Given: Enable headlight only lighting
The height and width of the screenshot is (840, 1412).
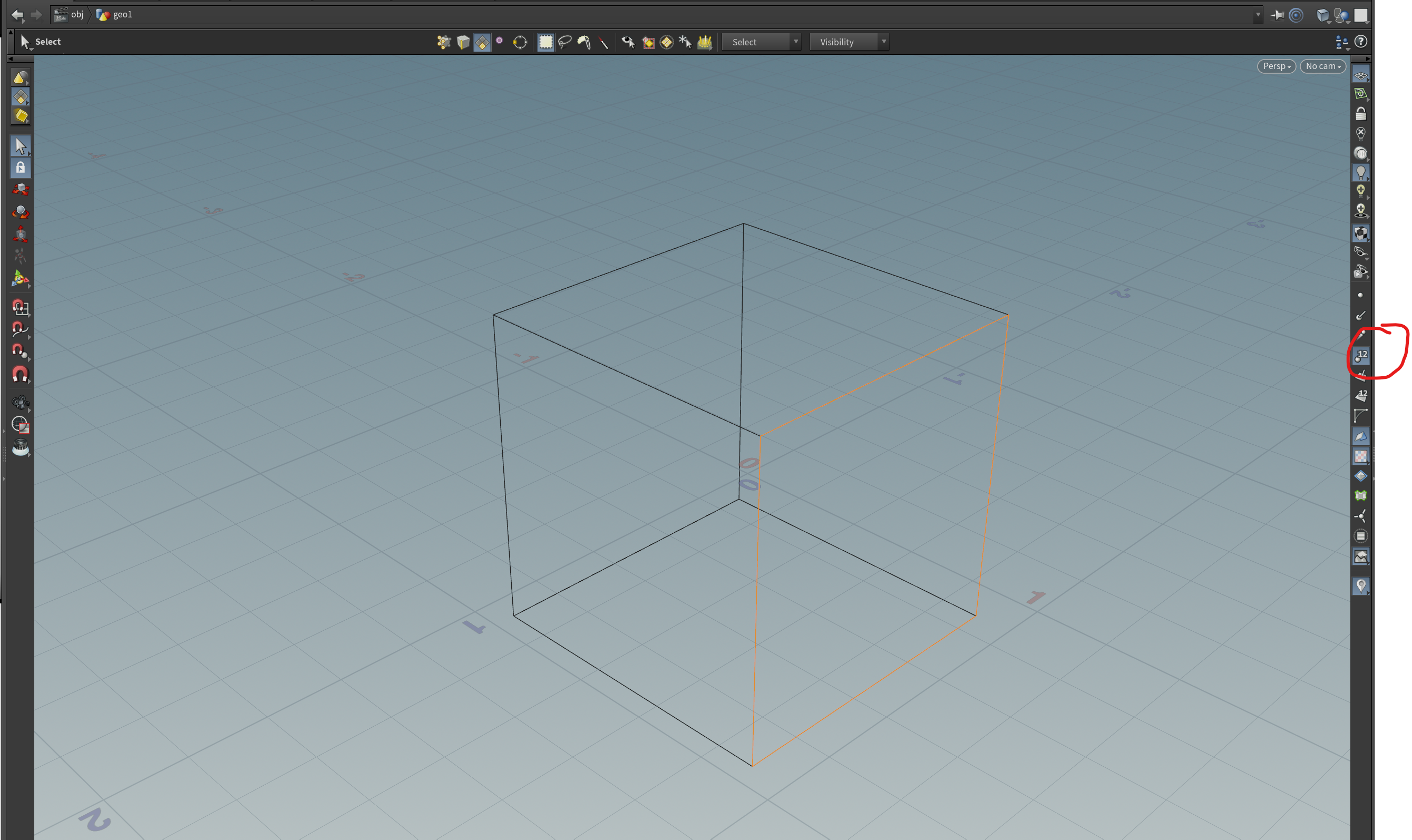Looking at the screenshot, I should pyautogui.click(x=1360, y=153).
